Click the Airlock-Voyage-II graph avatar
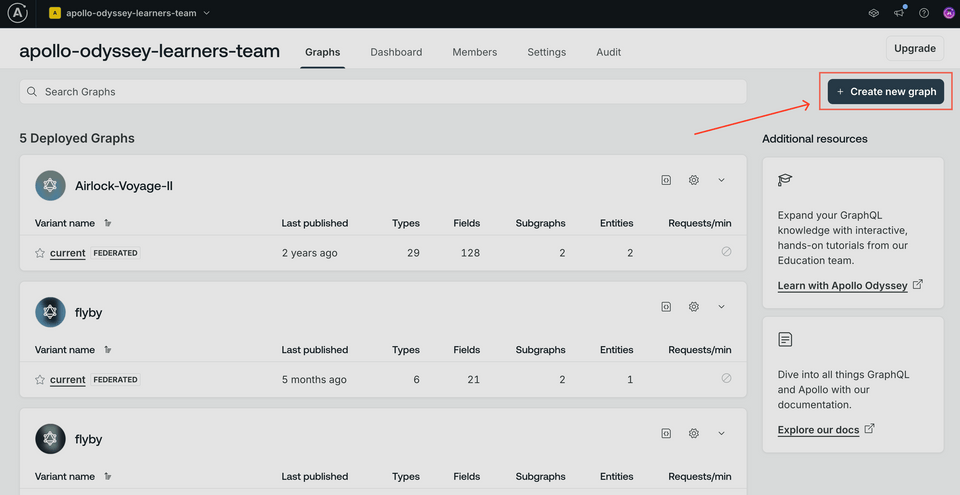This screenshot has width=960, height=495. coord(50,186)
